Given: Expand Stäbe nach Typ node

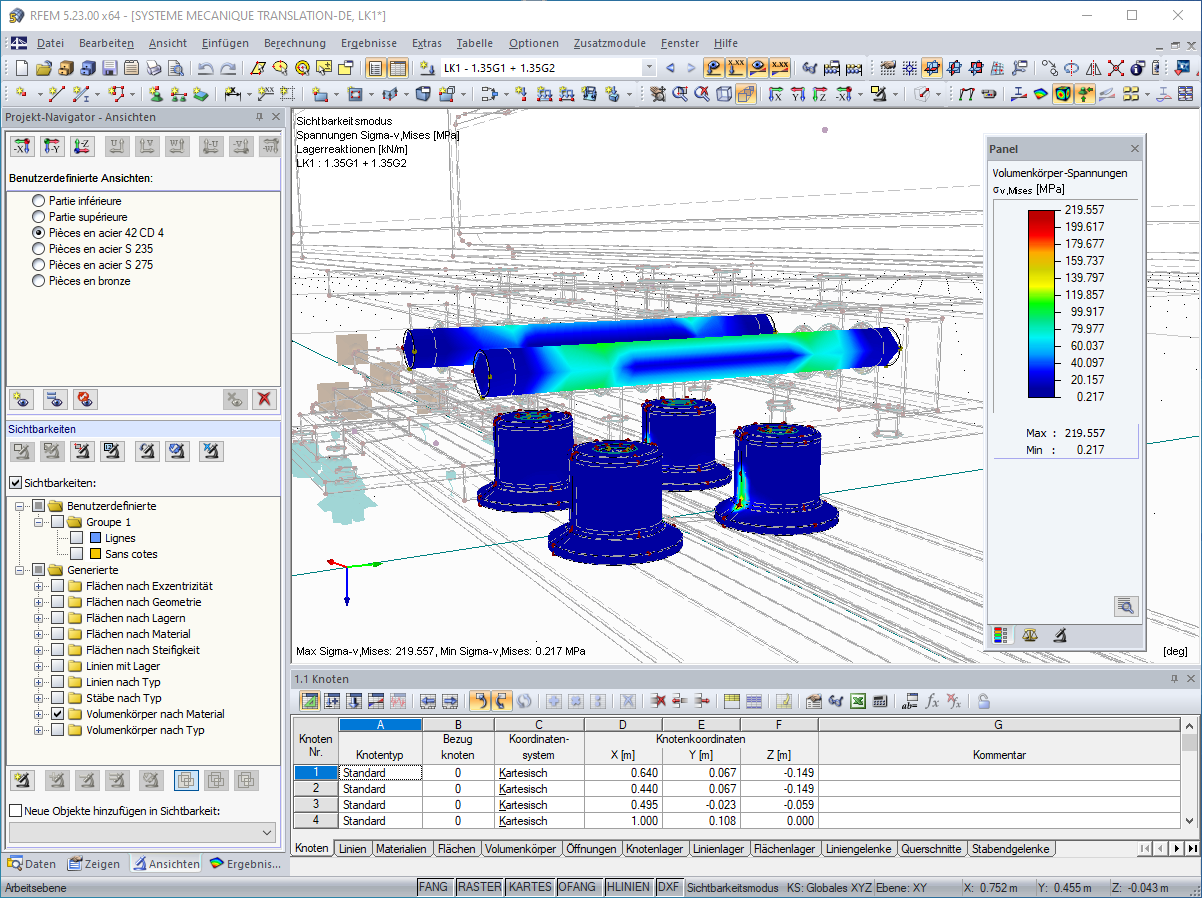Looking at the screenshot, I should 39,698.
